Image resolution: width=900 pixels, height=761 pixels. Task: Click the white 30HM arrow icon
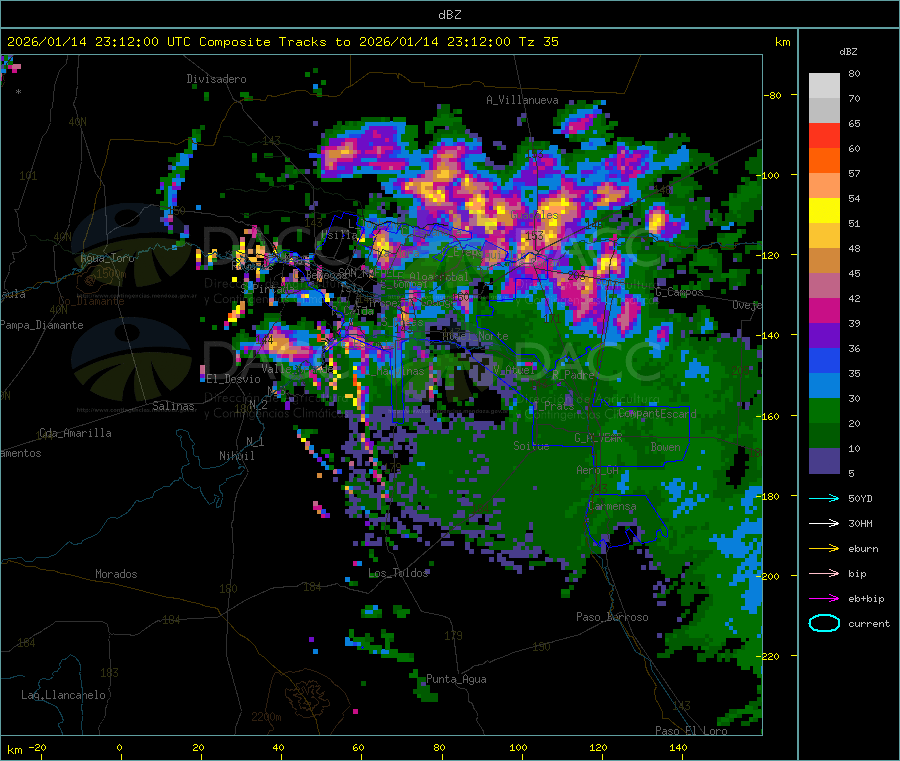(x=824, y=523)
